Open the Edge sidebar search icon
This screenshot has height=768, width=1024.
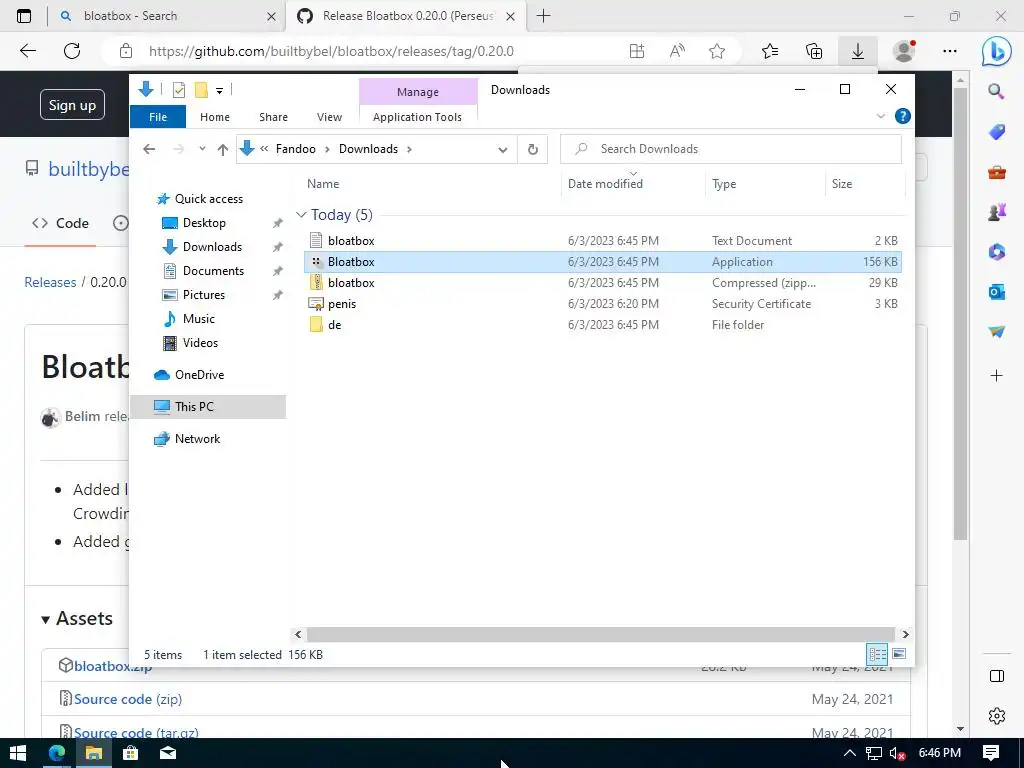pyautogui.click(x=996, y=91)
